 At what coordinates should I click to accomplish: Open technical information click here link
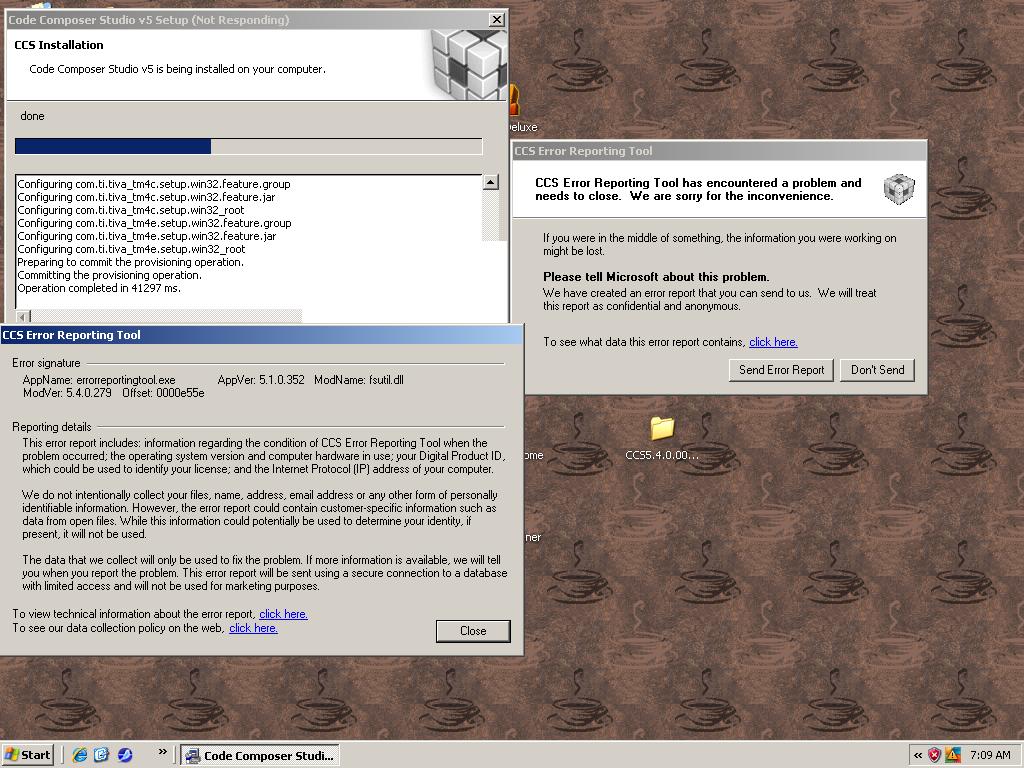tap(283, 614)
